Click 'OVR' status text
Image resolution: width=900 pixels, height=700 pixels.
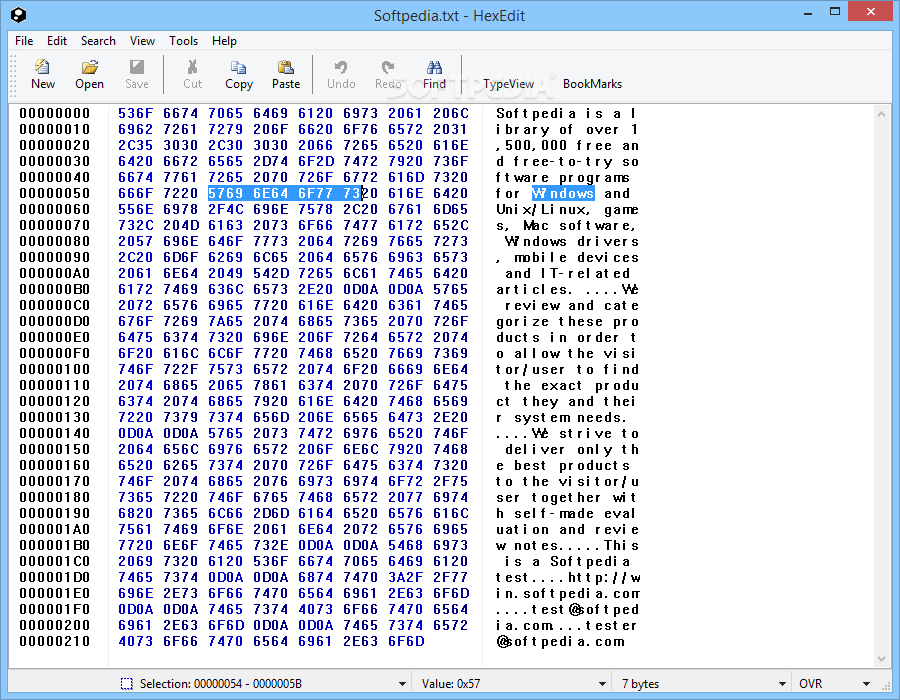point(810,684)
